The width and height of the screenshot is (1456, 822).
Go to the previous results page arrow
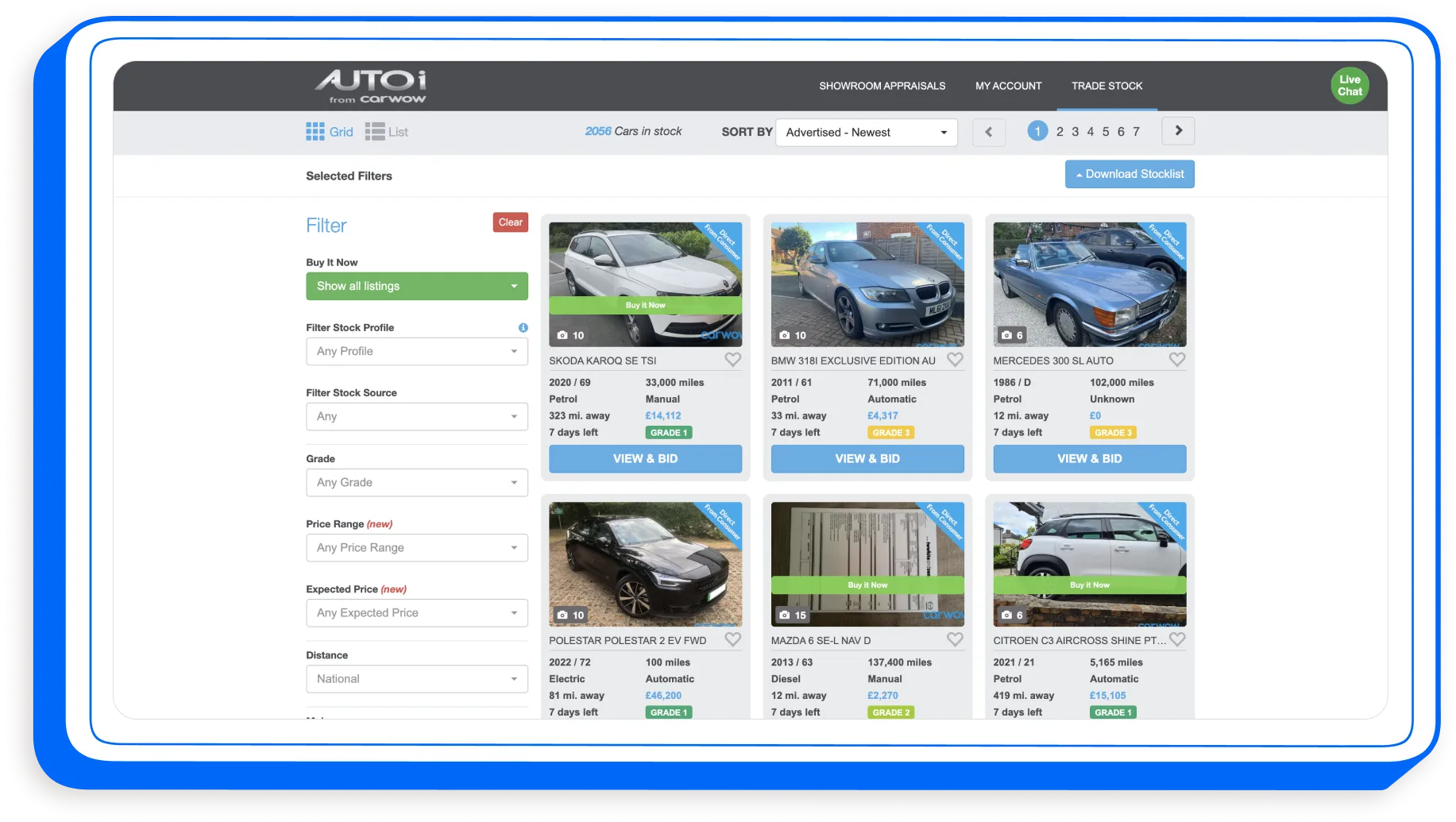[x=989, y=132]
